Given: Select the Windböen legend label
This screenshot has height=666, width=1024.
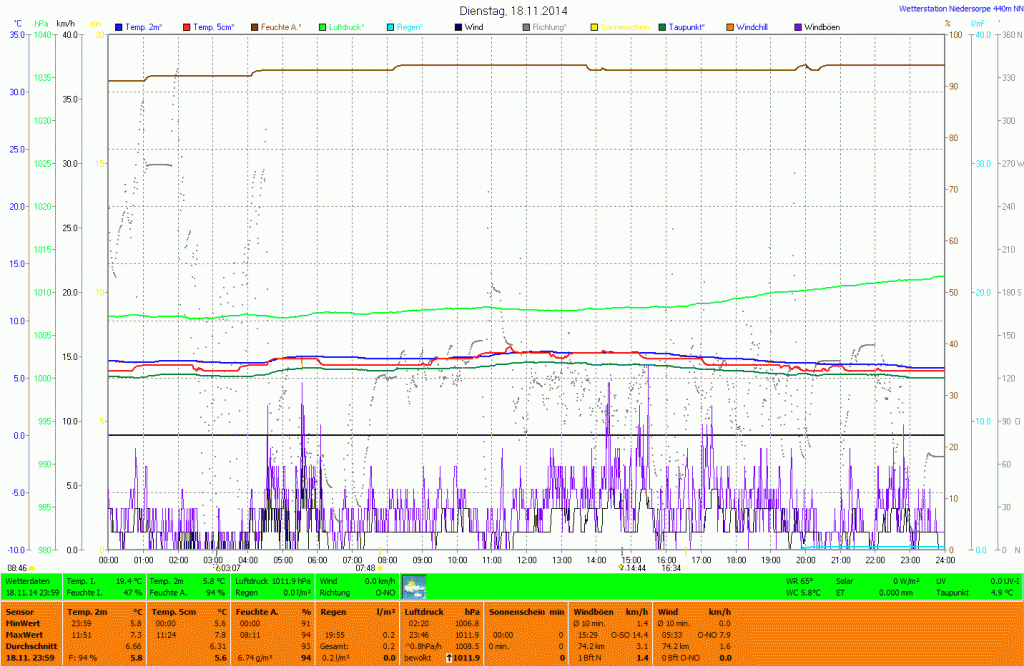Looking at the screenshot, I should [x=824, y=25].
